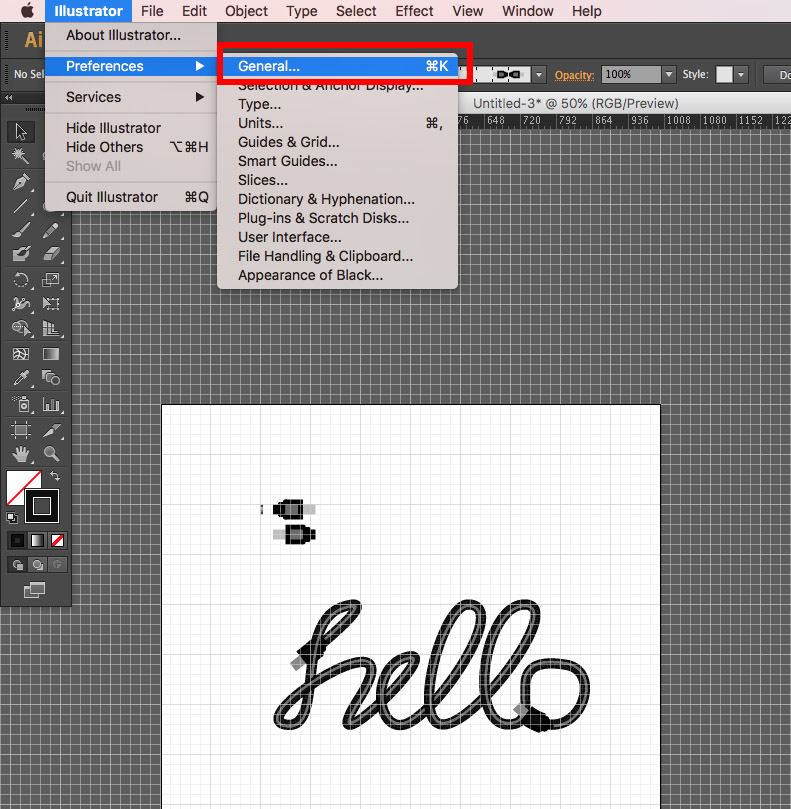Select the Magic Wand tool

(x=21, y=156)
